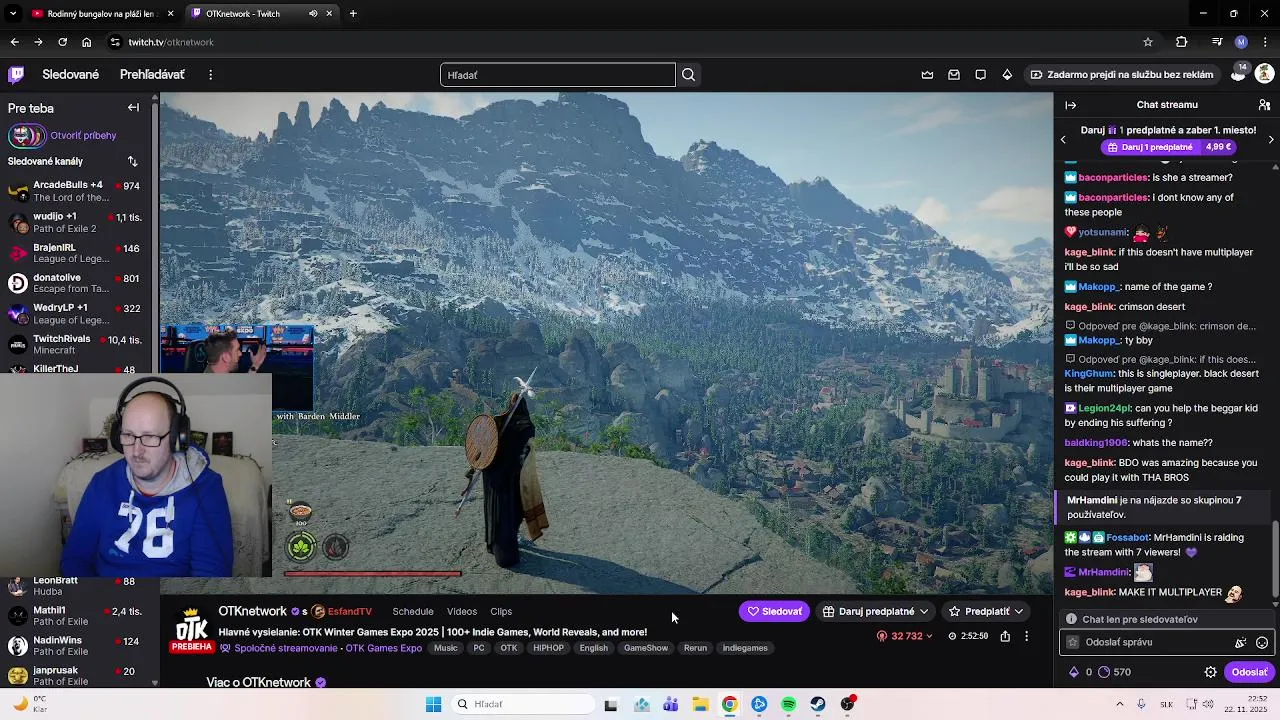Expand the viewer count dropdown arrow
Image resolution: width=1280 pixels, height=720 pixels.
point(929,636)
